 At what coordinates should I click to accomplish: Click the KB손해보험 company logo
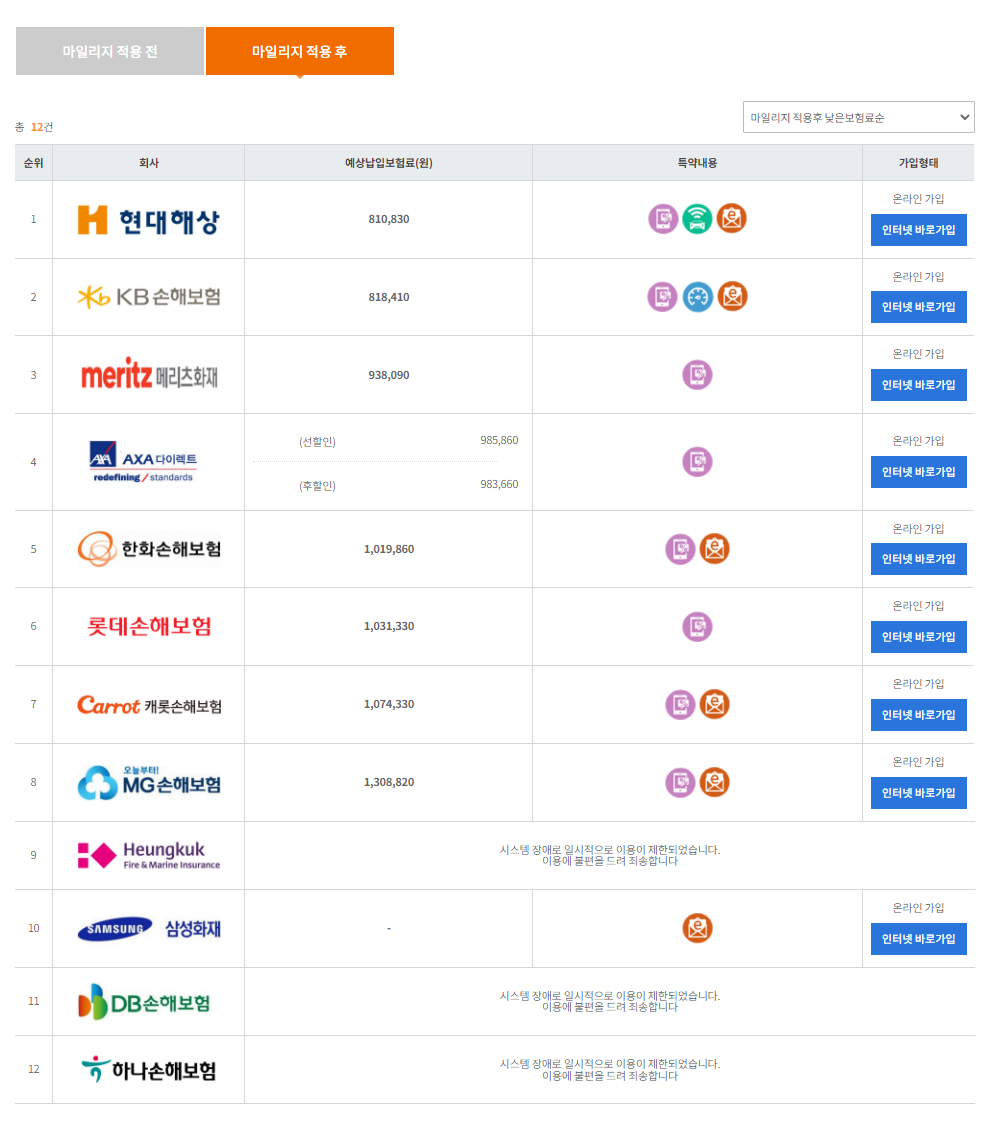tap(148, 297)
